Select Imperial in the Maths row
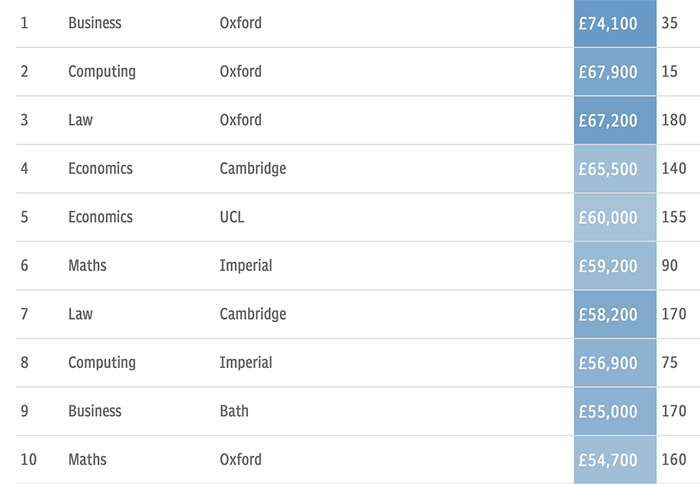Screen dimensions: 700x484 246,266
